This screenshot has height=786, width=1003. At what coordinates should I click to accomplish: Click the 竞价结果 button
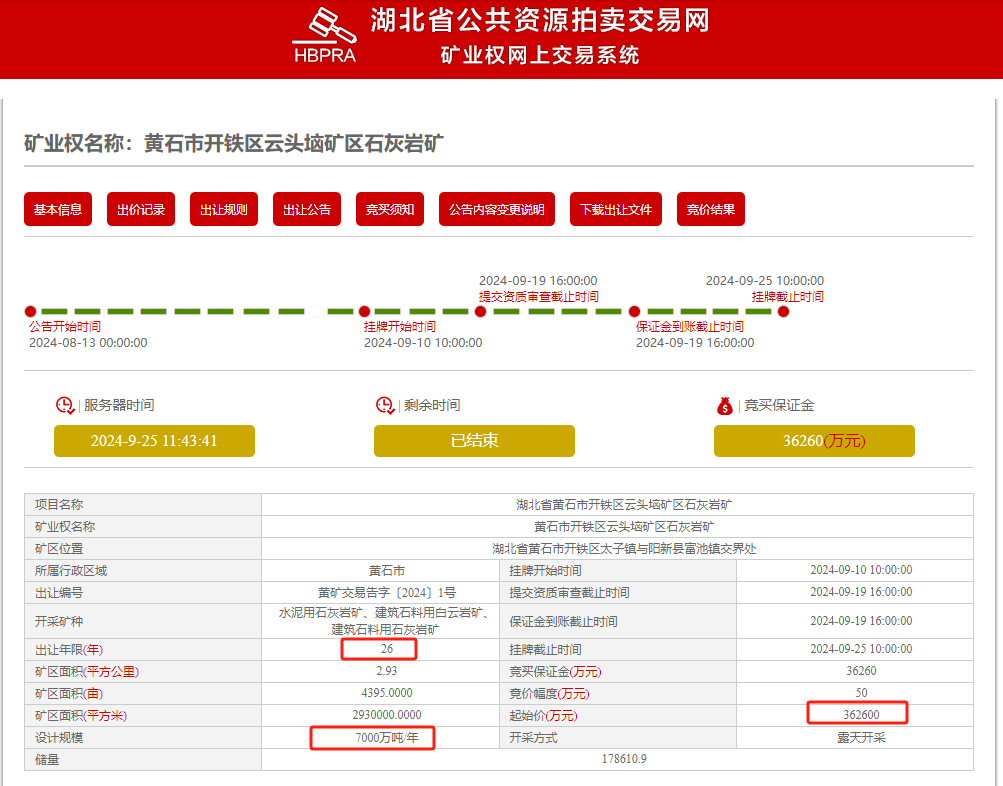point(711,209)
